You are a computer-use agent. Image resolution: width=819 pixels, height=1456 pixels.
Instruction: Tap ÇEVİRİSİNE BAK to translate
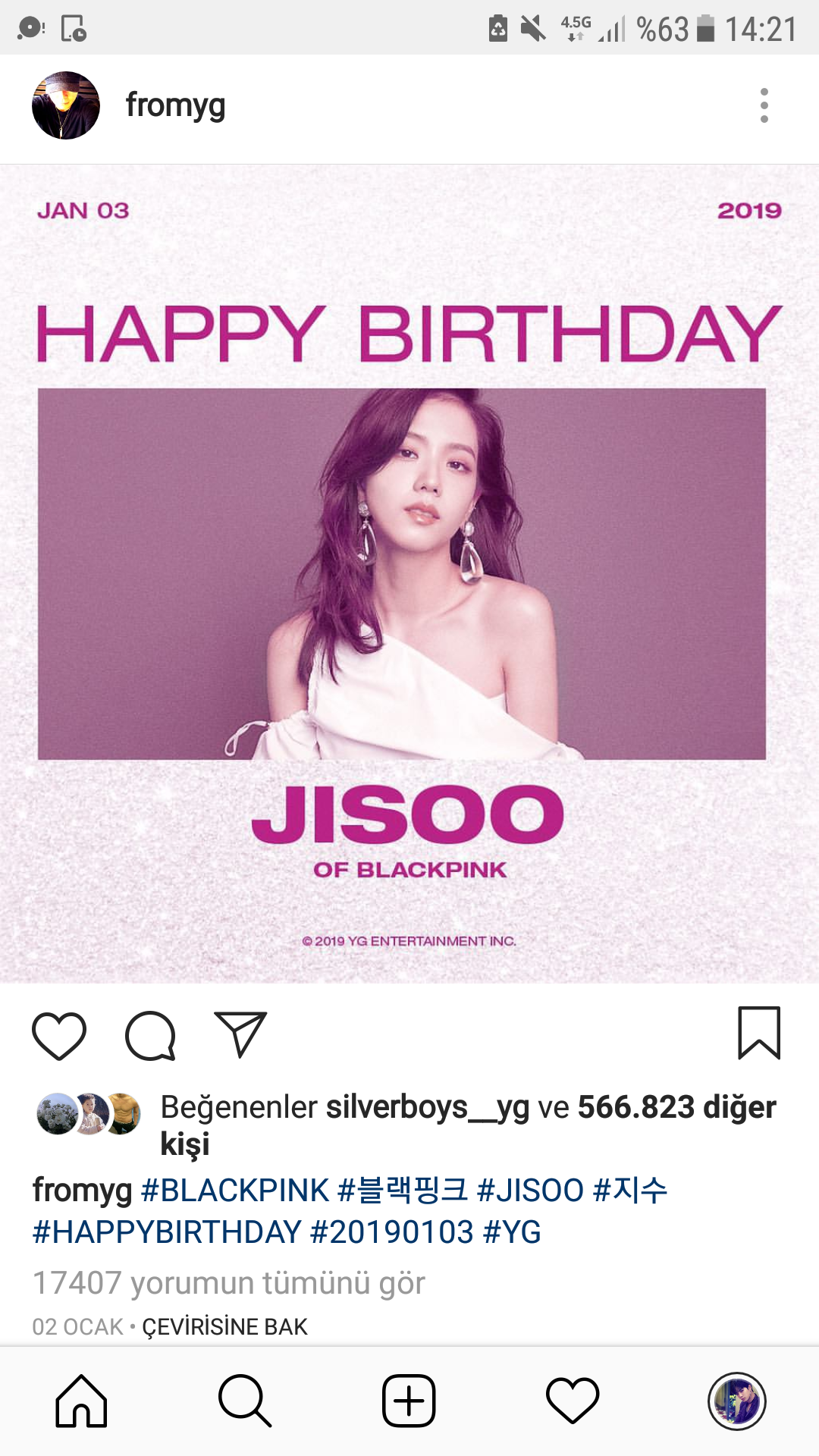click(x=224, y=1327)
